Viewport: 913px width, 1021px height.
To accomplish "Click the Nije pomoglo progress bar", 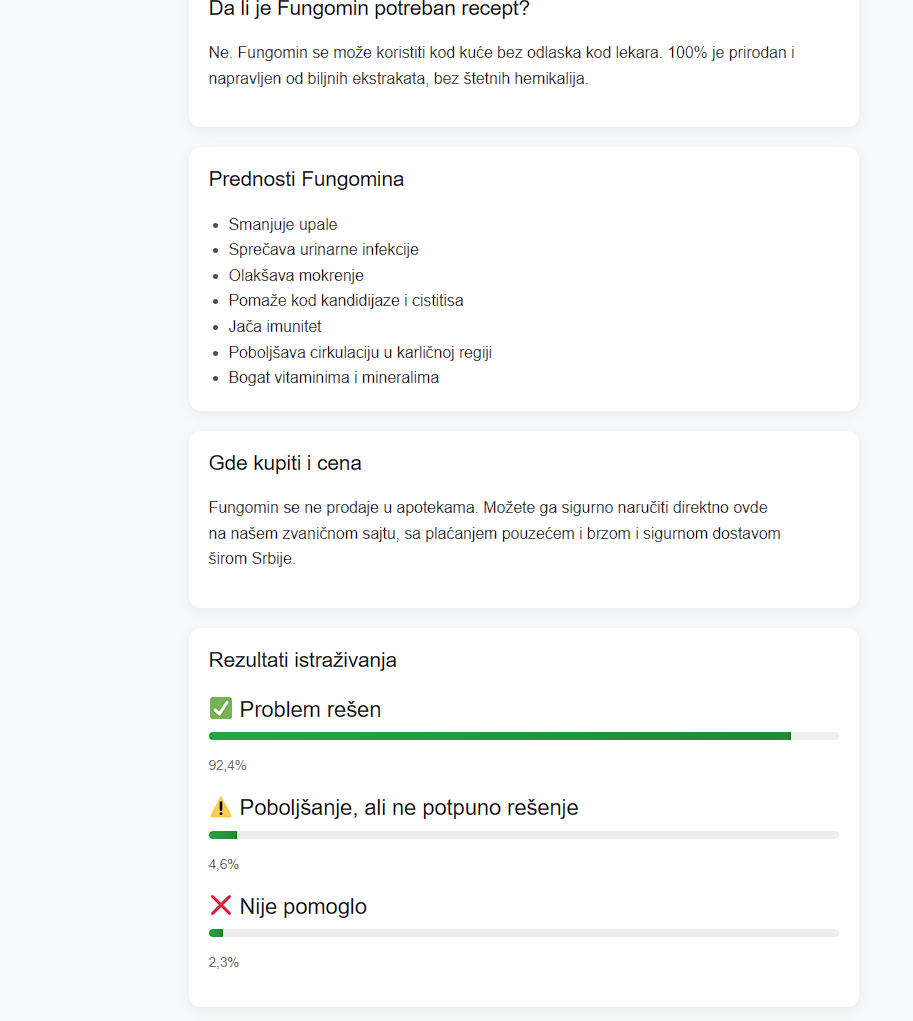I will coord(524,933).
